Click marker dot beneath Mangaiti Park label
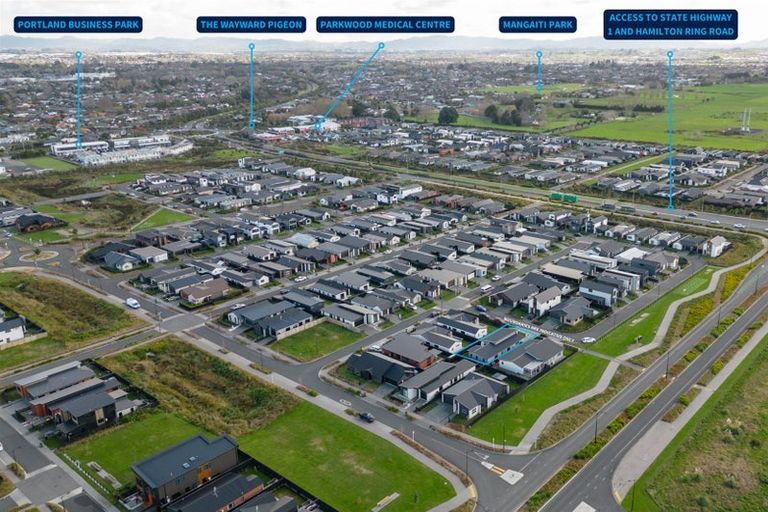 point(538,54)
